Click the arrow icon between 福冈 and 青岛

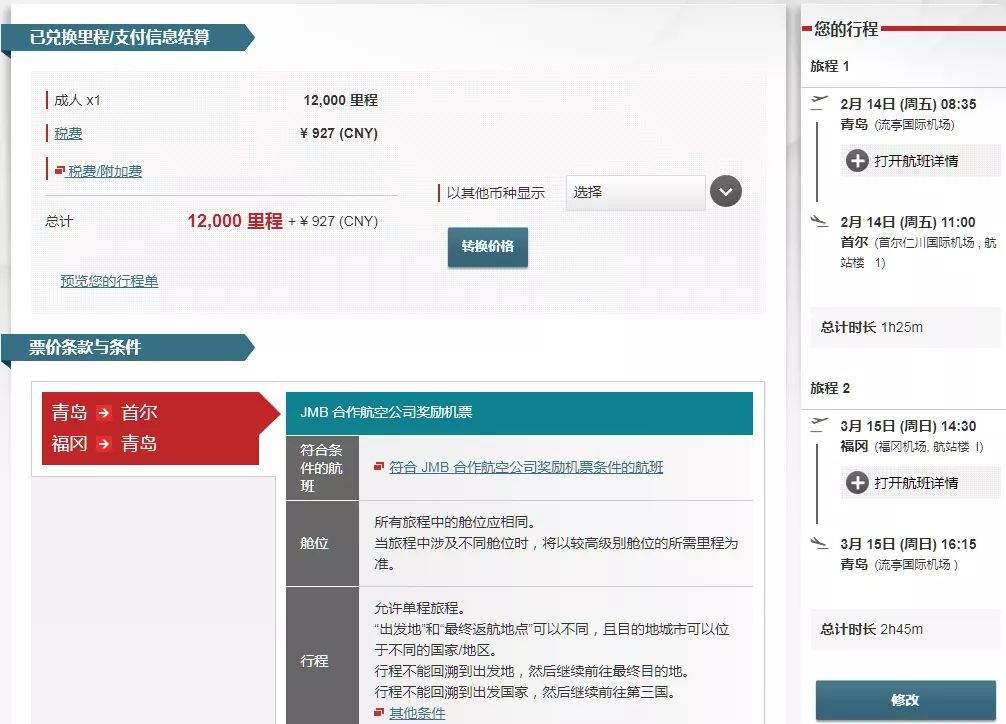point(103,444)
